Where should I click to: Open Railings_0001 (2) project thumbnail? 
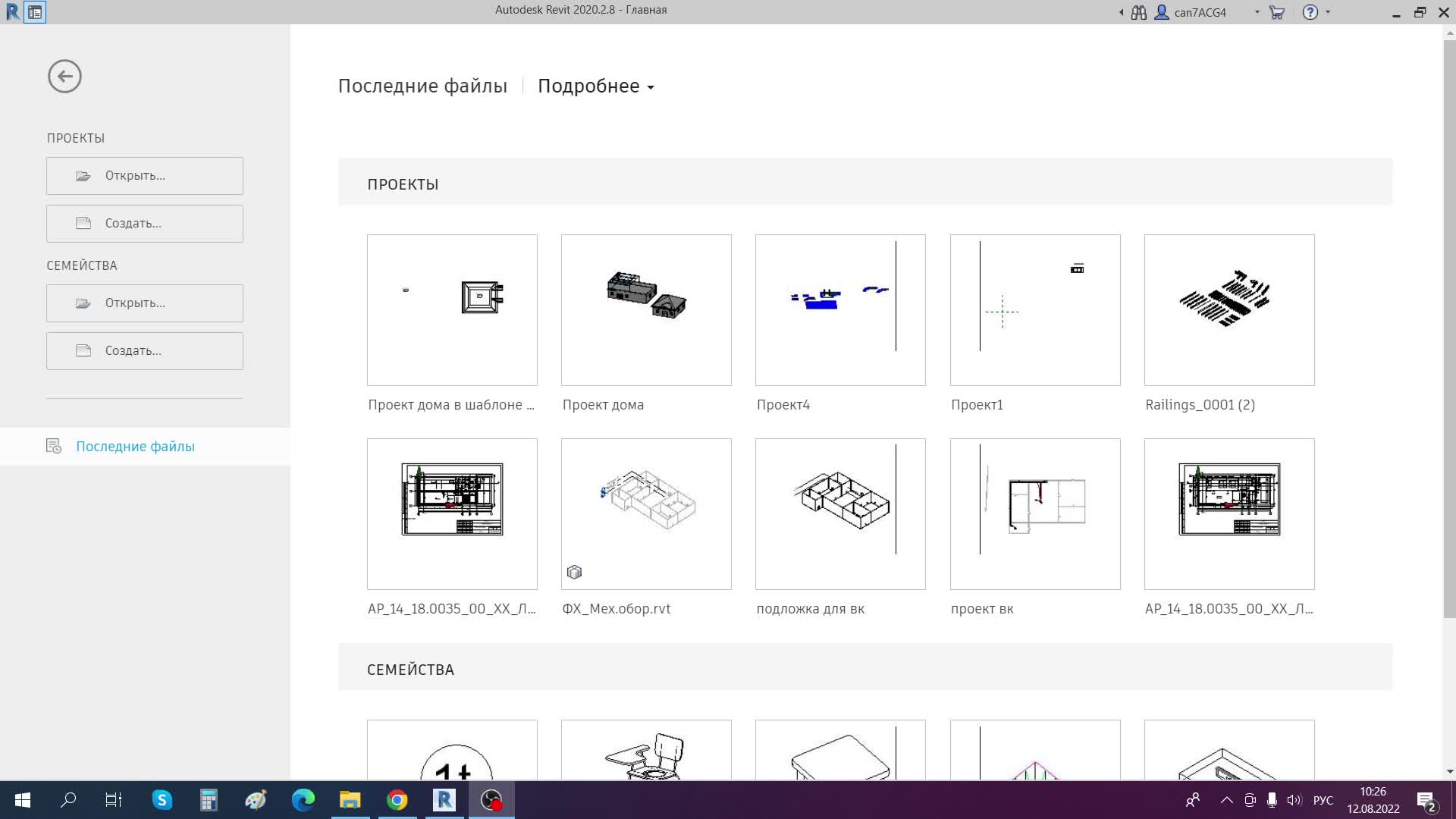[1229, 309]
